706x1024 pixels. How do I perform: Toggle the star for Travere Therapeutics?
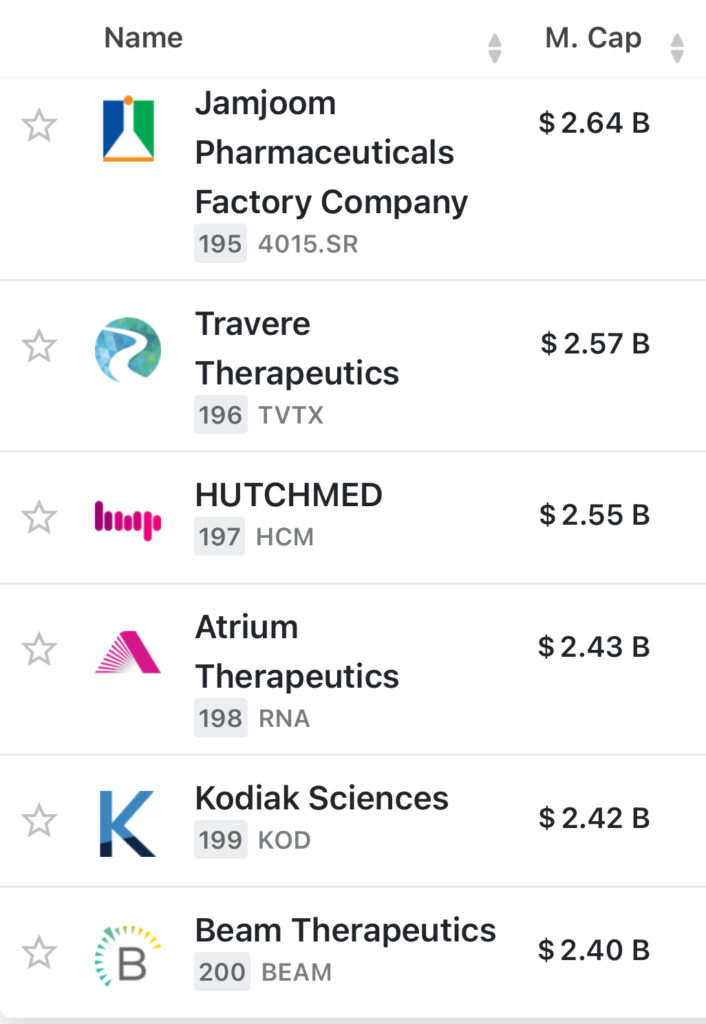pos(39,347)
